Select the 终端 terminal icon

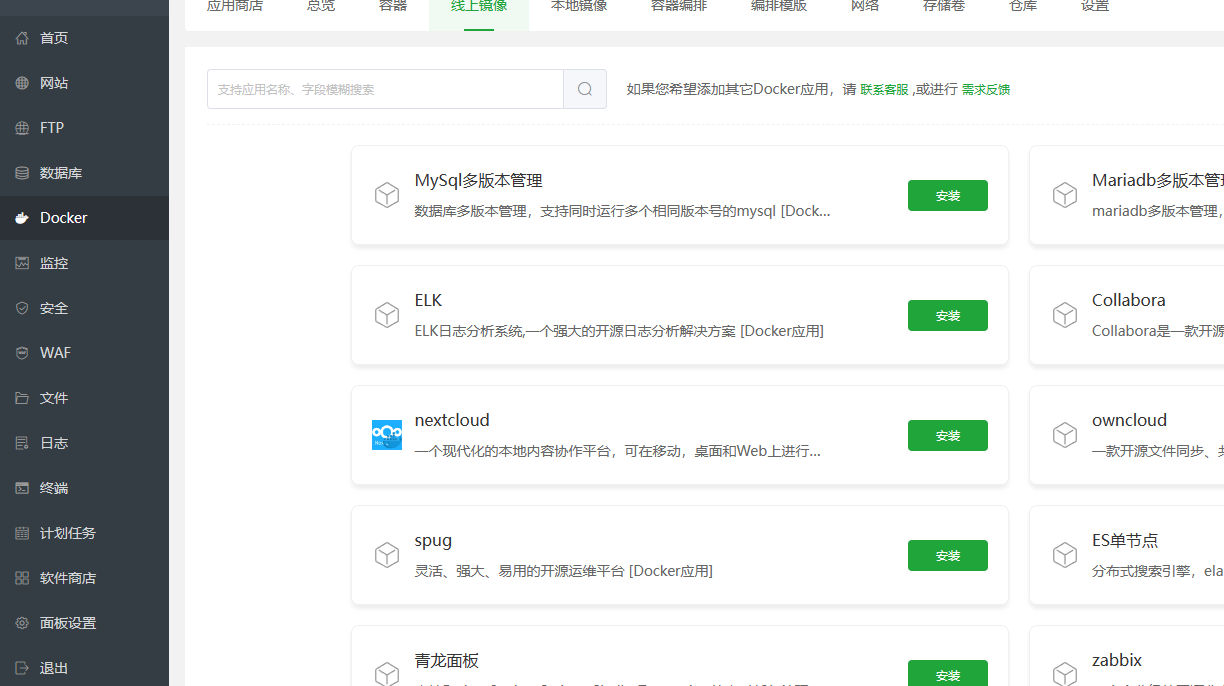22,488
